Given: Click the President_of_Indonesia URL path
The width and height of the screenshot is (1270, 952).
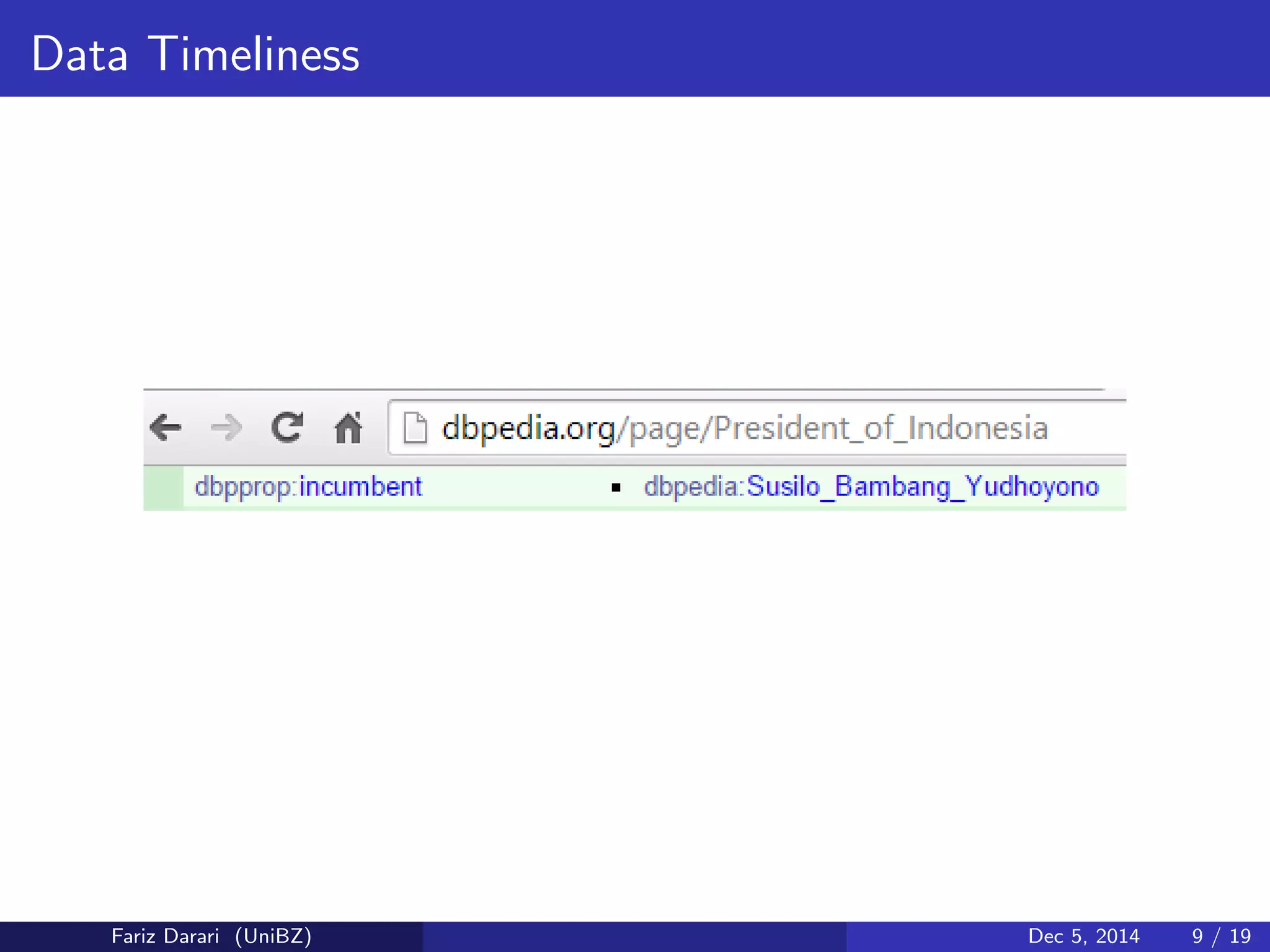Looking at the screenshot, I should pyautogui.click(x=881, y=428).
